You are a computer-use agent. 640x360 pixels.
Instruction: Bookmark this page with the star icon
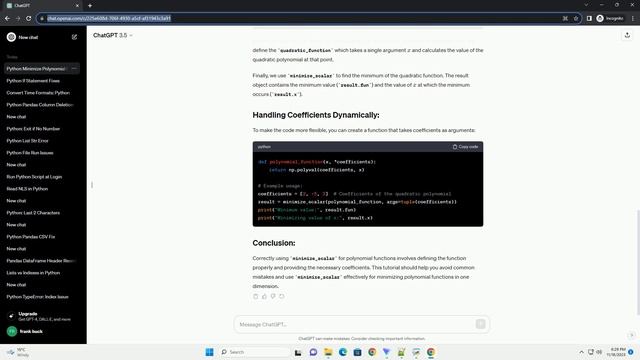point(576,18)
